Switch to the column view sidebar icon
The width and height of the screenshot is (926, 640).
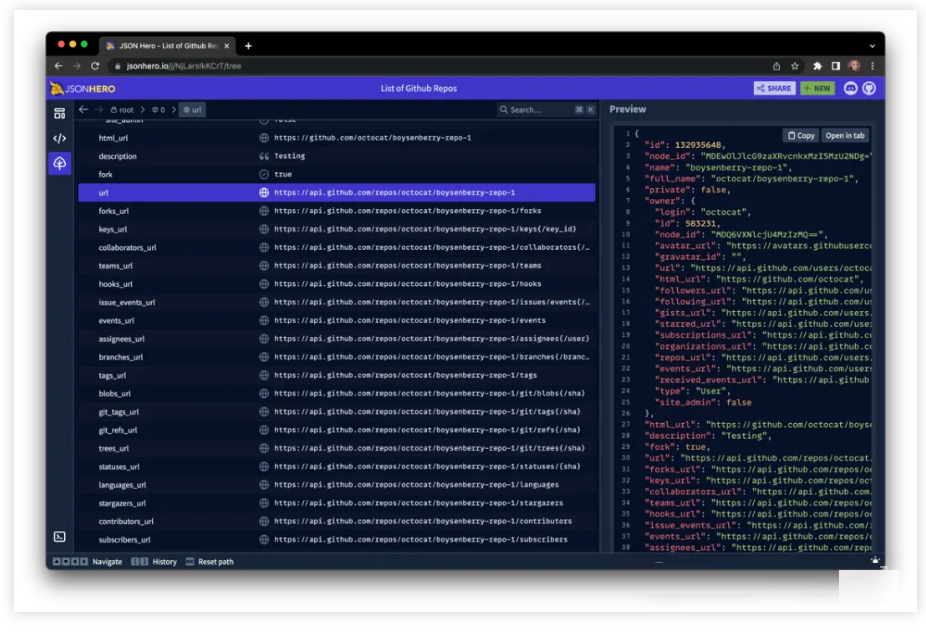[60, 113]
